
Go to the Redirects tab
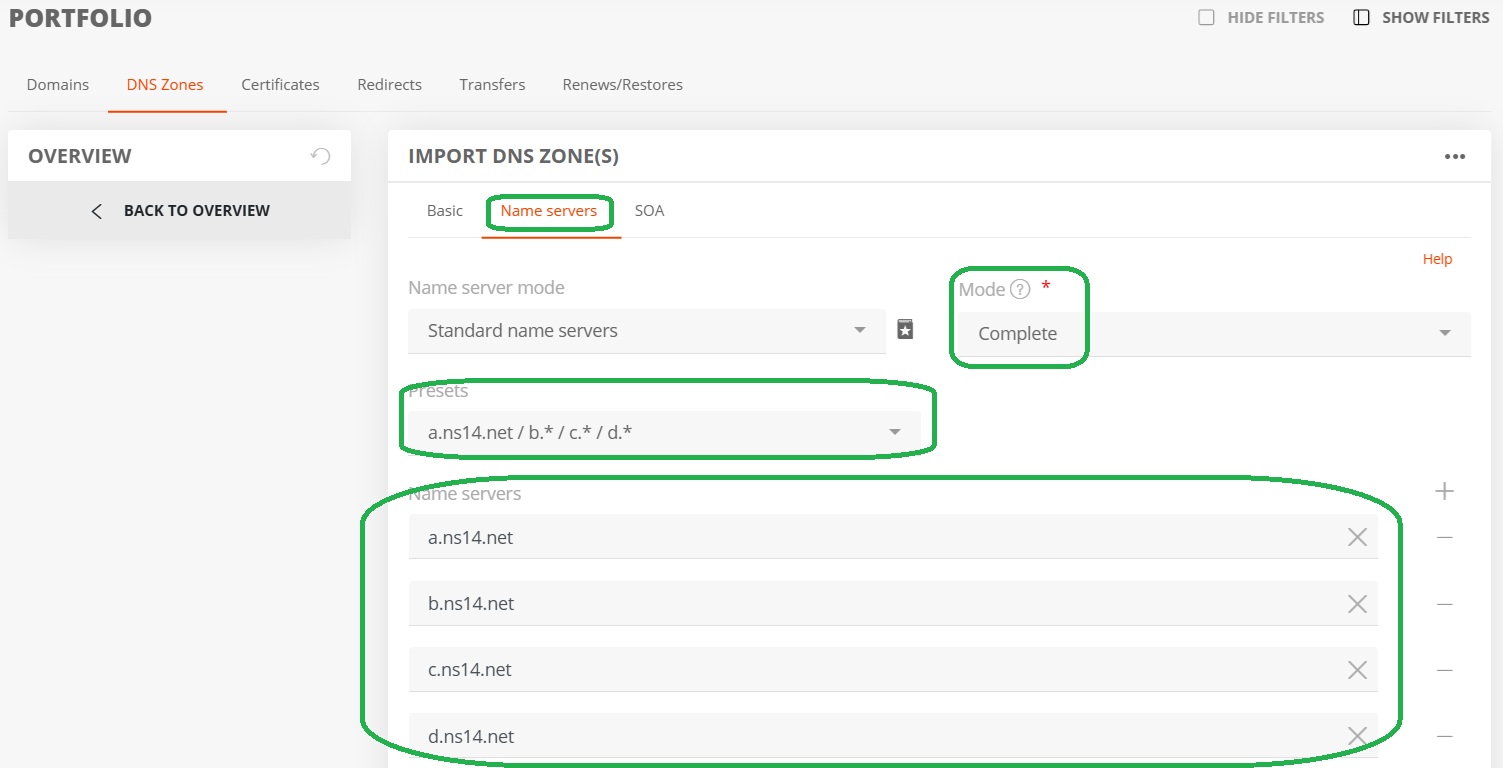389,85
